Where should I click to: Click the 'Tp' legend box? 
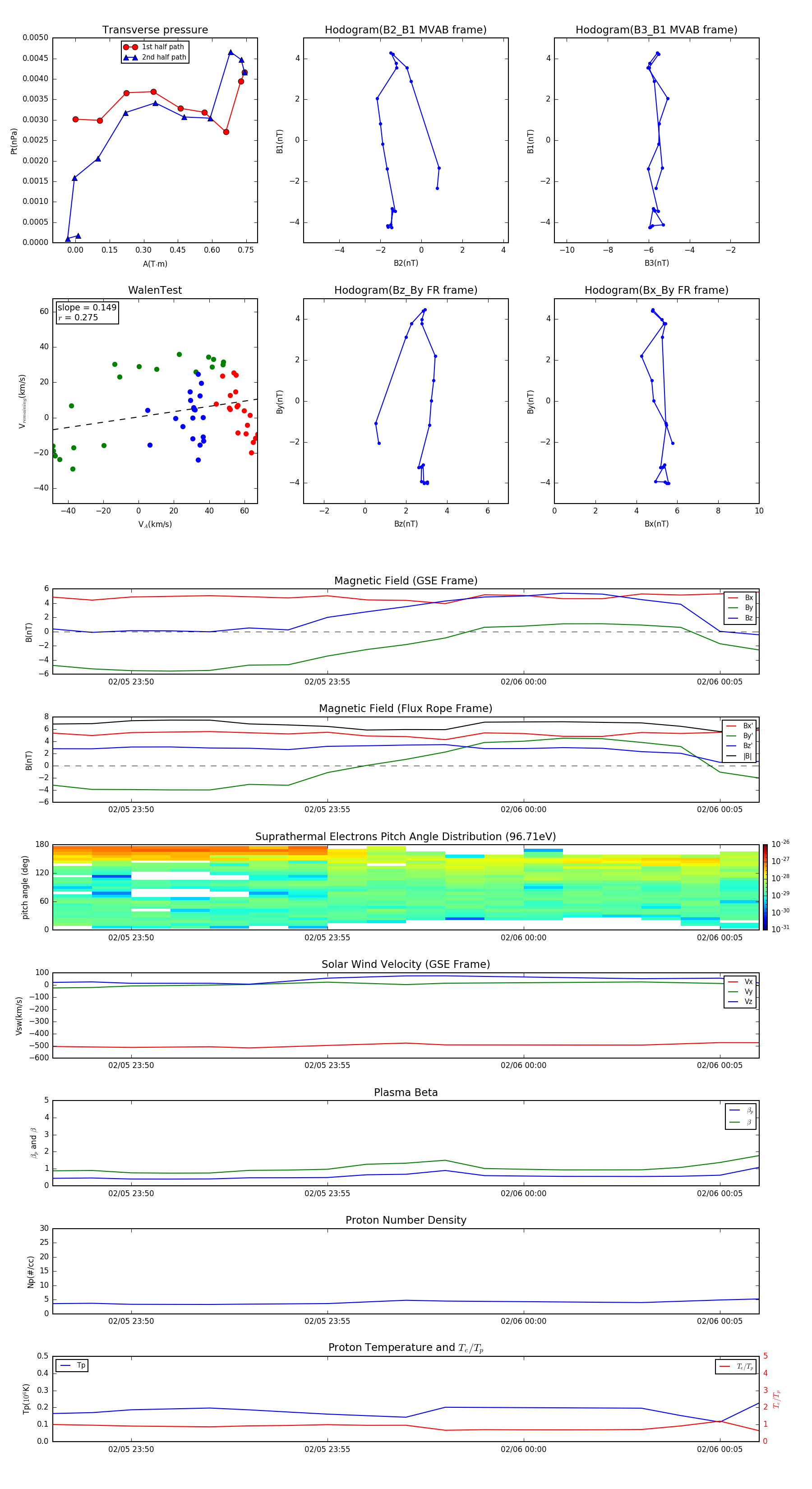pyautogui.click(x=72, y=1365)
